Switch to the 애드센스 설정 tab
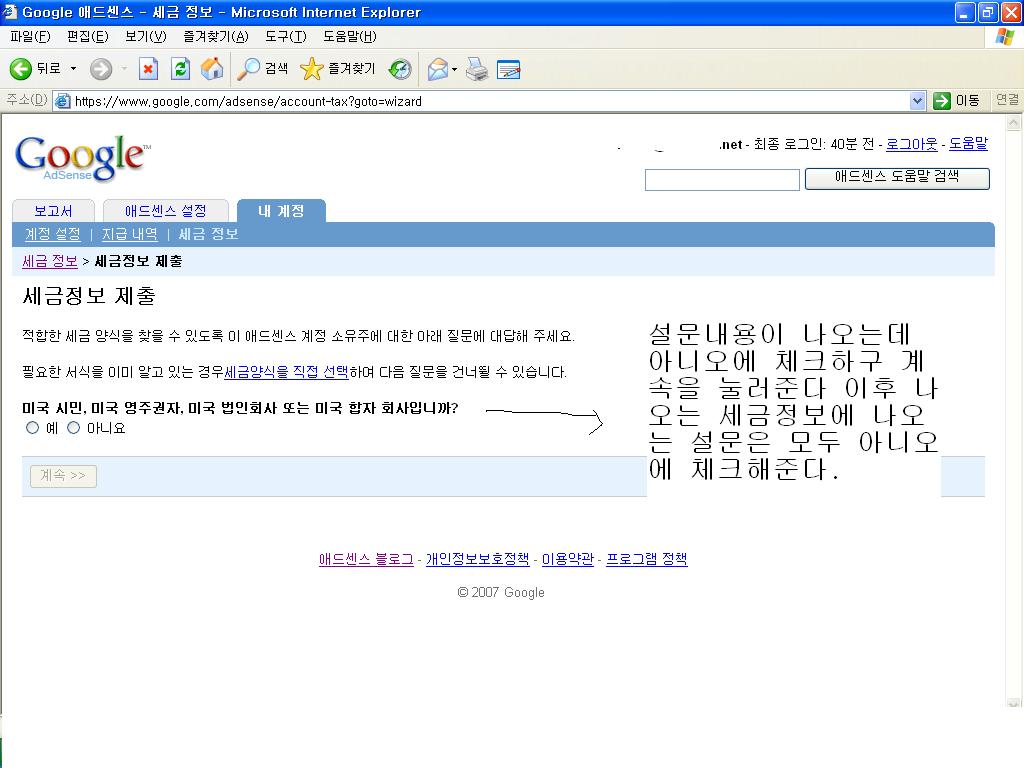1024x768 pixels. click(x=166, y=211)
